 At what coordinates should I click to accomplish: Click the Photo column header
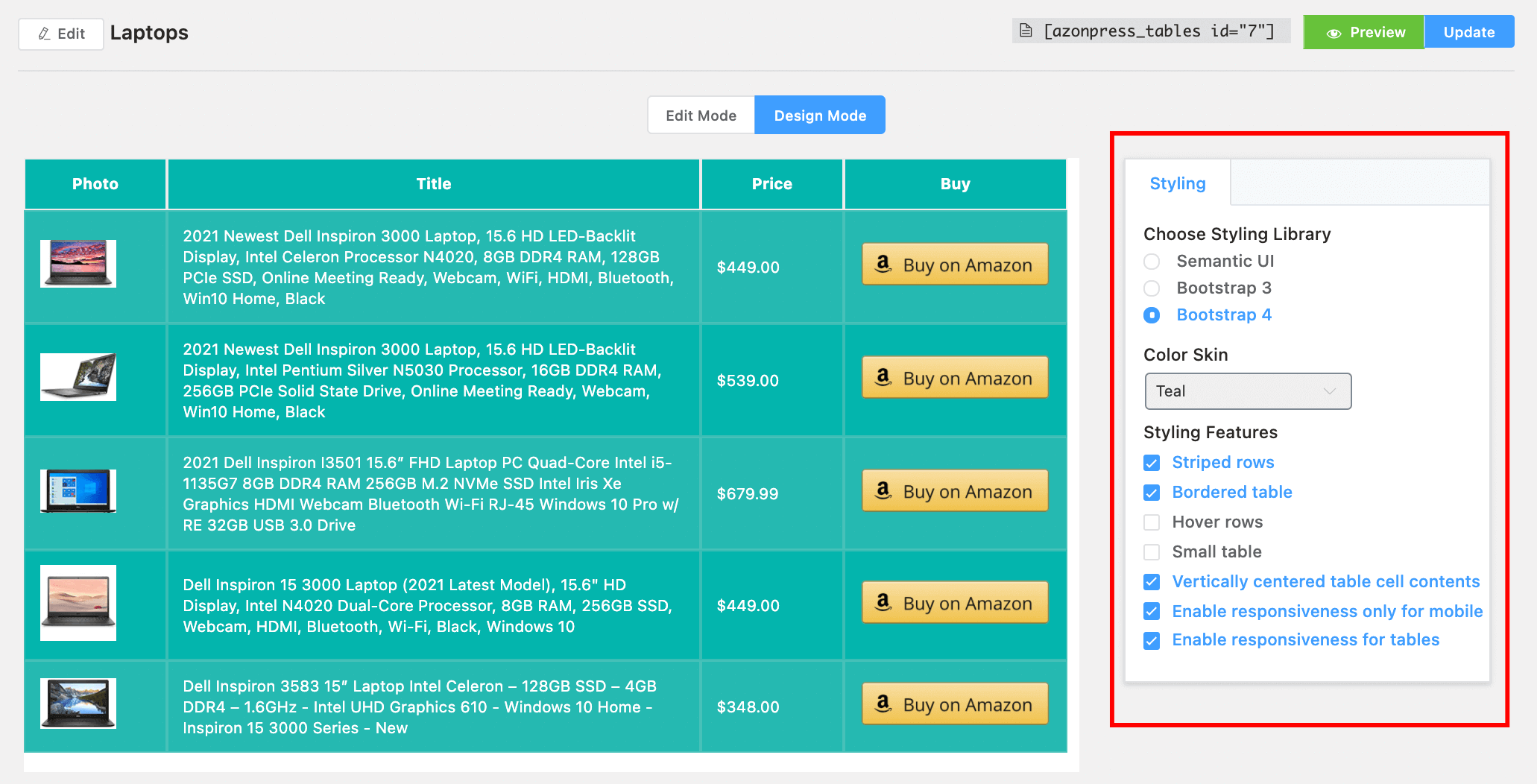95,184
